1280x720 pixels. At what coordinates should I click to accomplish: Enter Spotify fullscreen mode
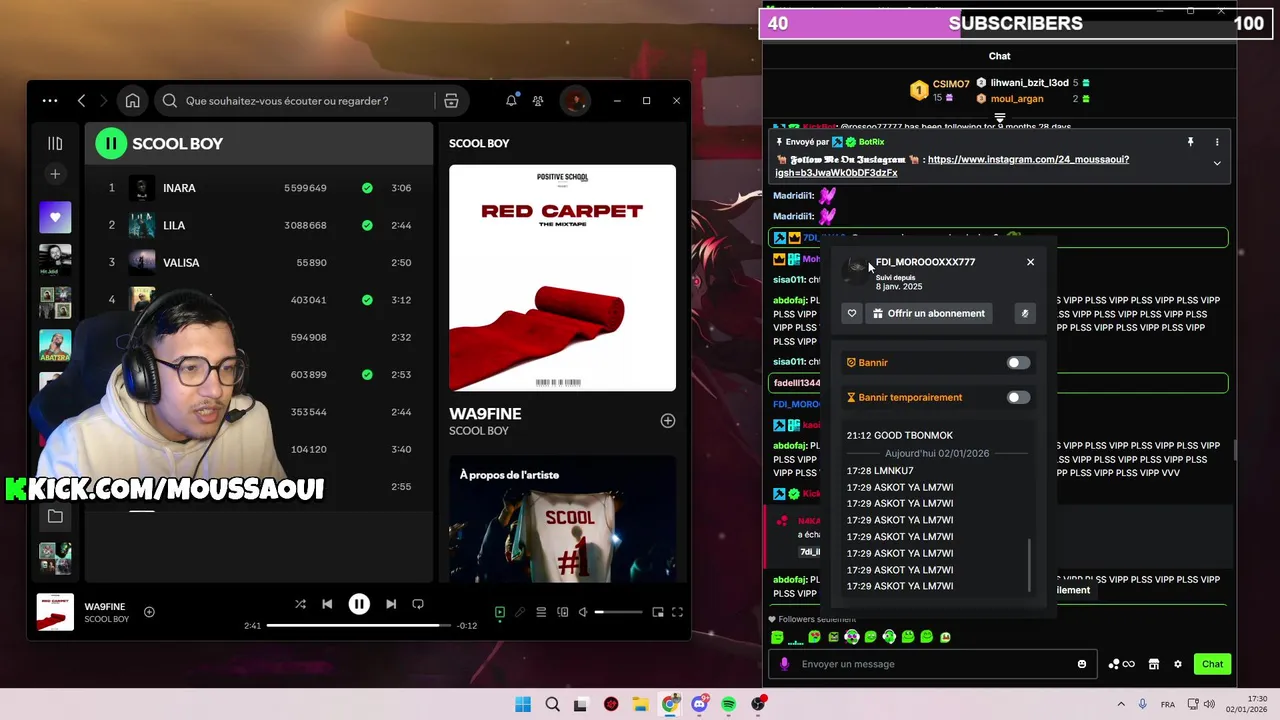pyautogui.click(x=677, y=612)
